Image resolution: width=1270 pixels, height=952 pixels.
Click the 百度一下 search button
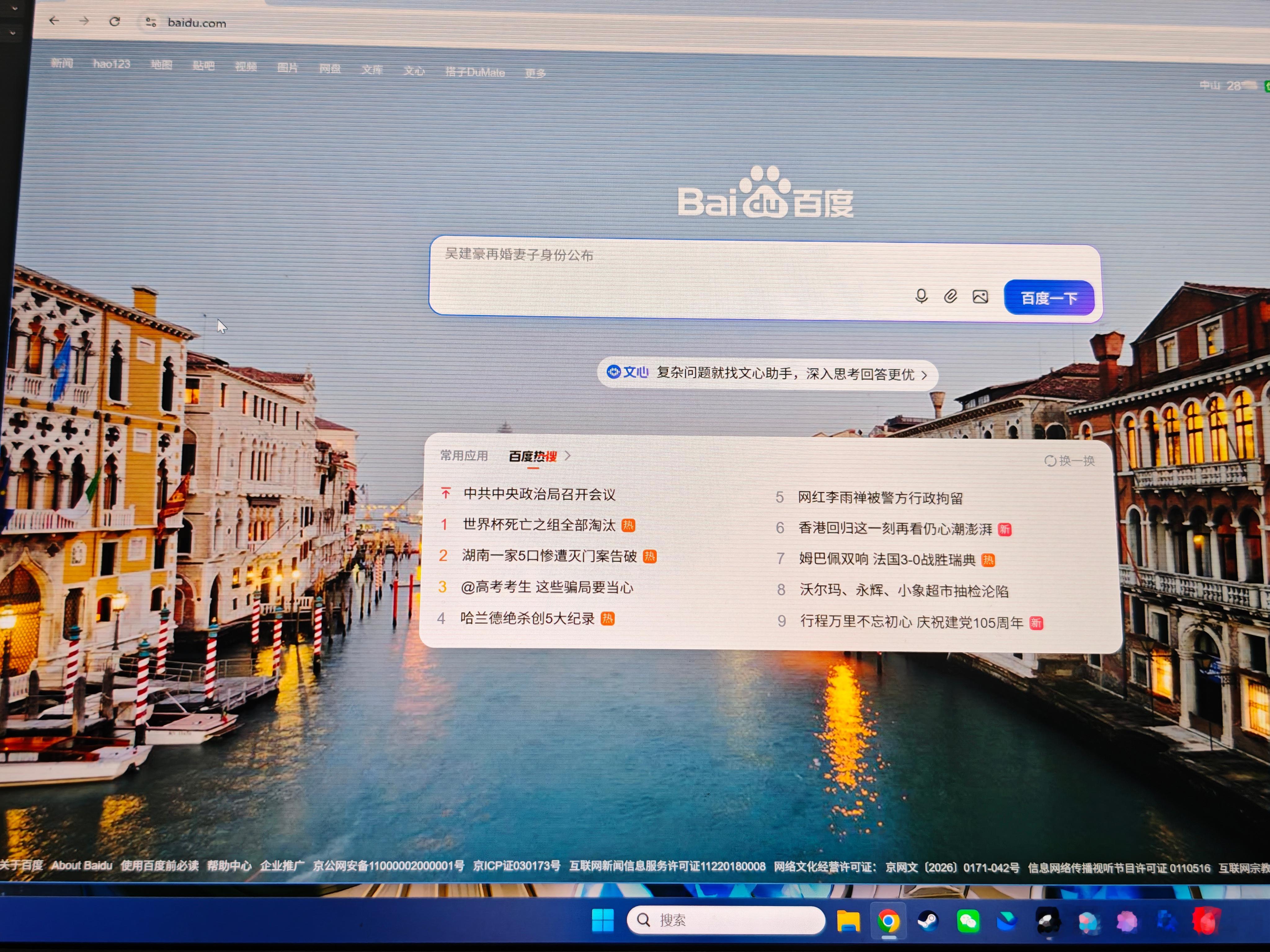pos(1048,298)
